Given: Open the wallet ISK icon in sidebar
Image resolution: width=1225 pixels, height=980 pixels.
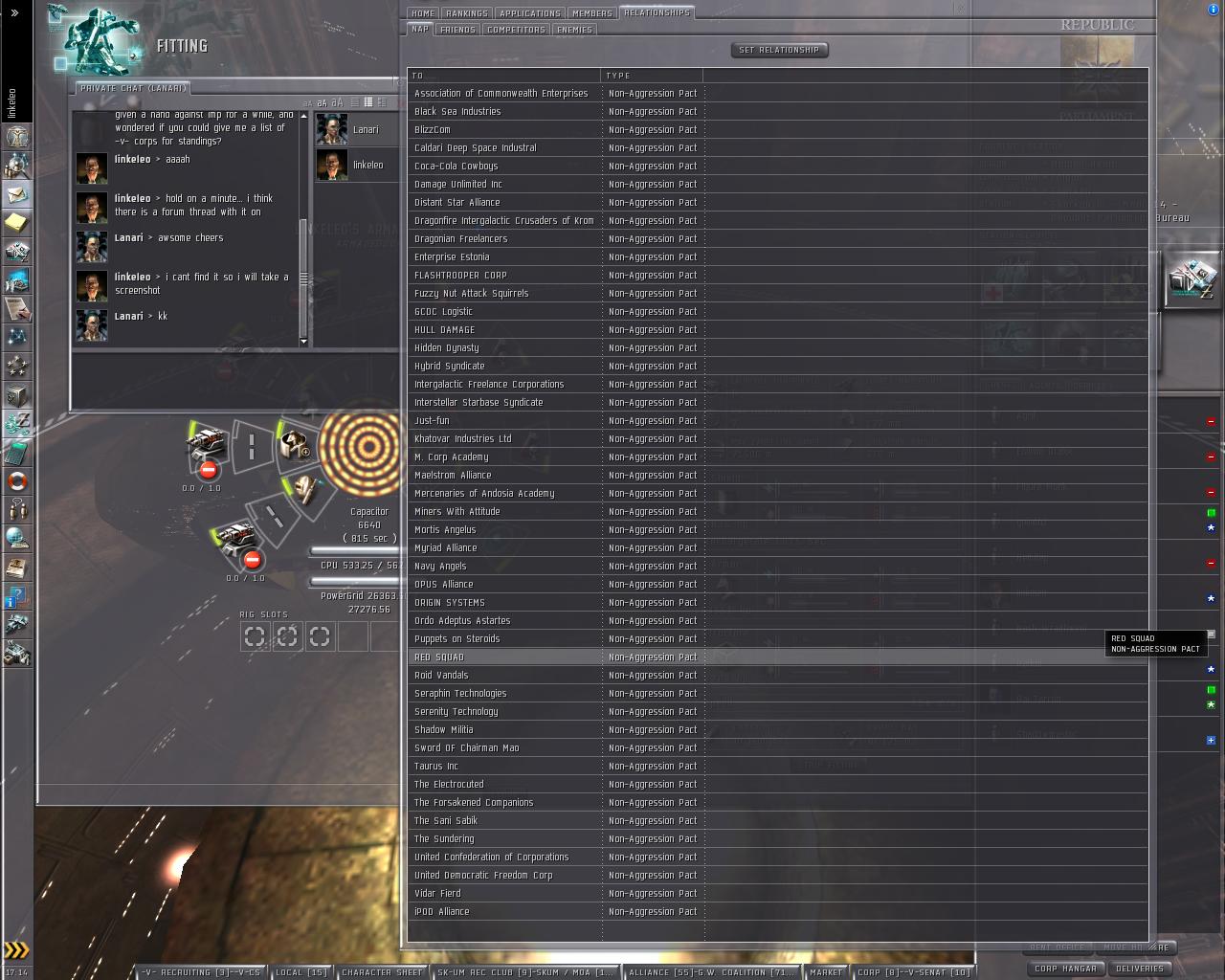Looking at the screenshot, I should point(17,424).
